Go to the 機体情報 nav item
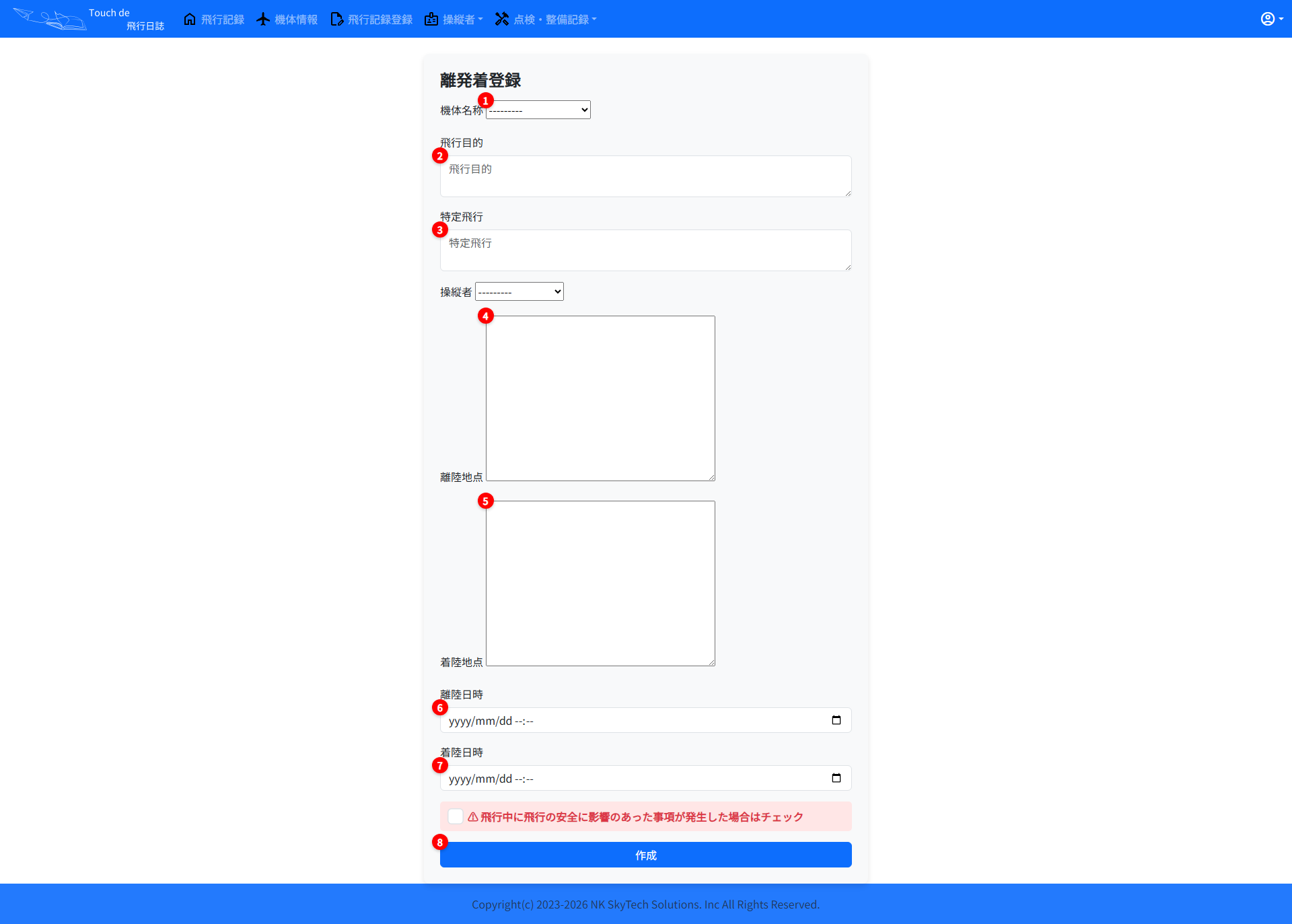This screenshot has width=1292, height=924. 296,20
